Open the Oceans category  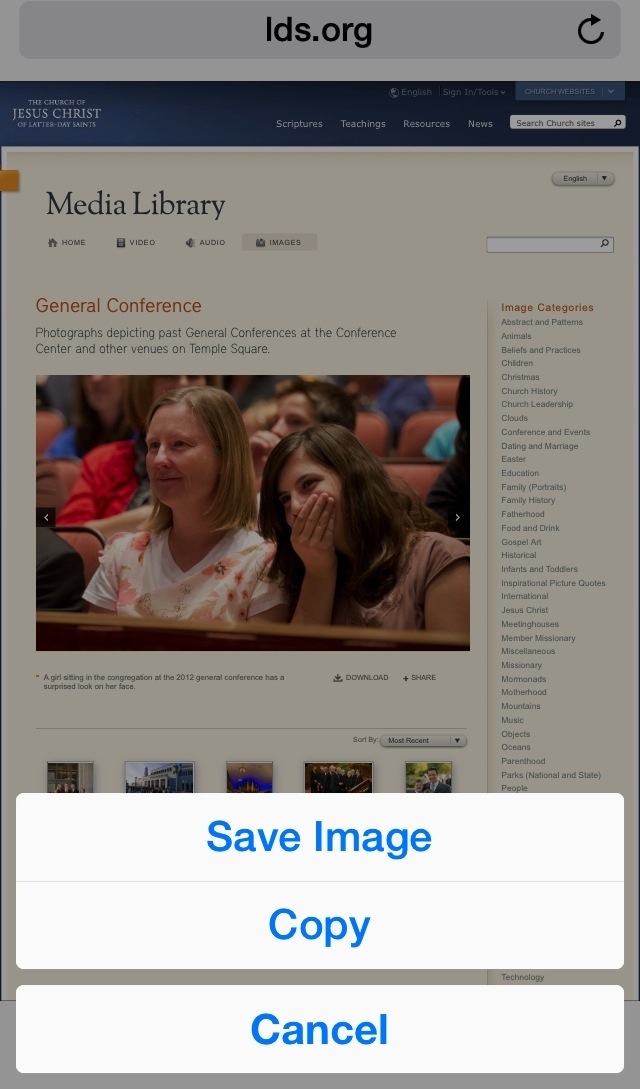click(x=516, y=747)
